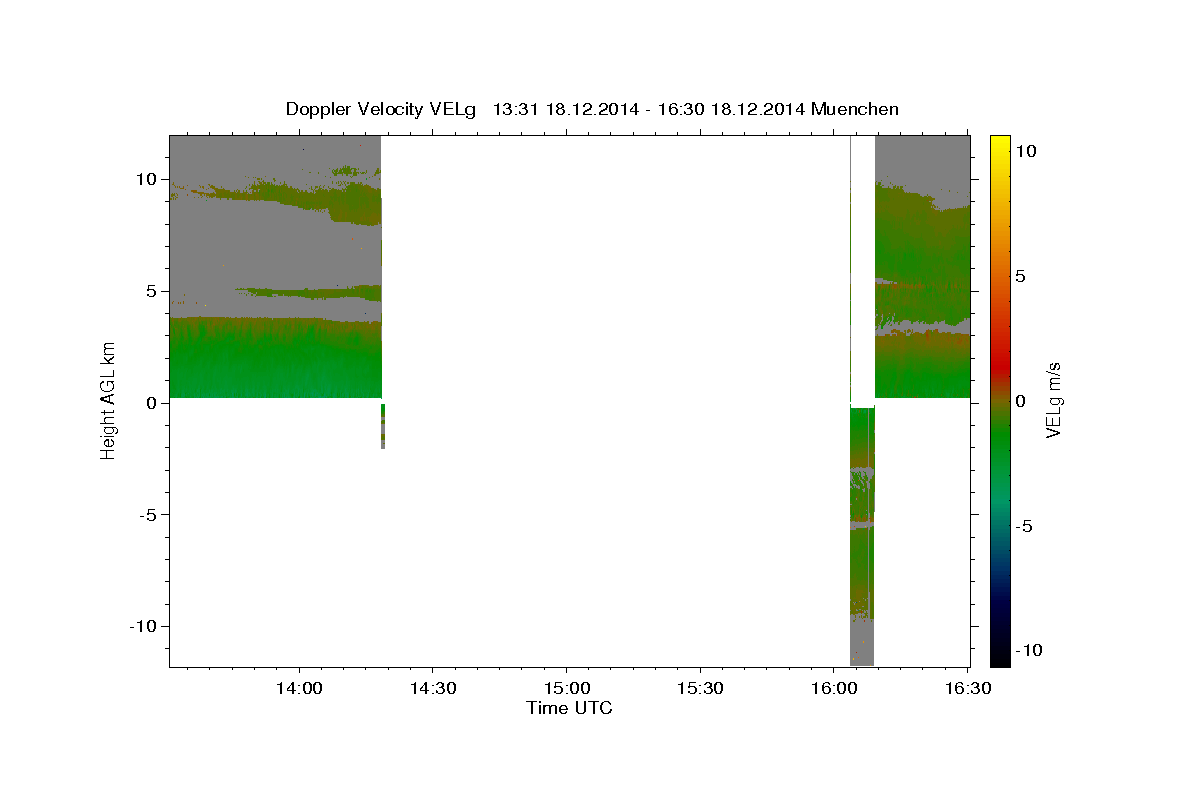This screenshot has height=800, width=1200.
Task: Click the yellow top of the colorbar
Action: [999, 145]
